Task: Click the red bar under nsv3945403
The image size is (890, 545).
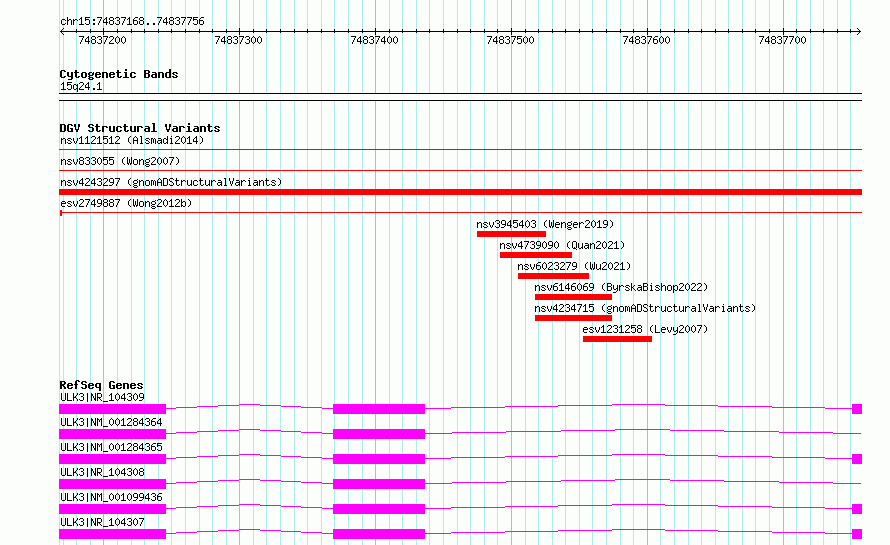Action: (x=511, y=234)
